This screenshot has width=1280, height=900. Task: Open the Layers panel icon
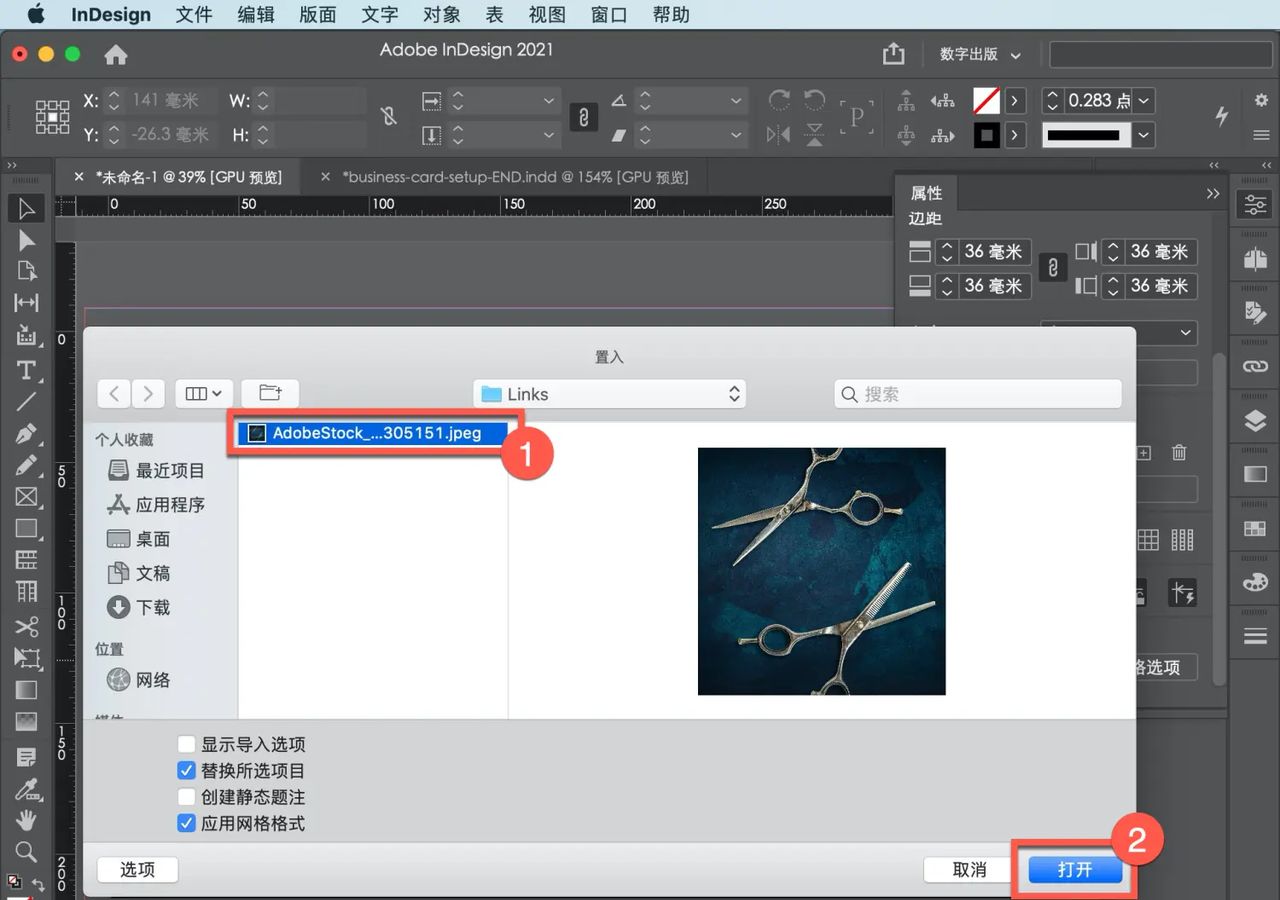tap(1255, 420)
